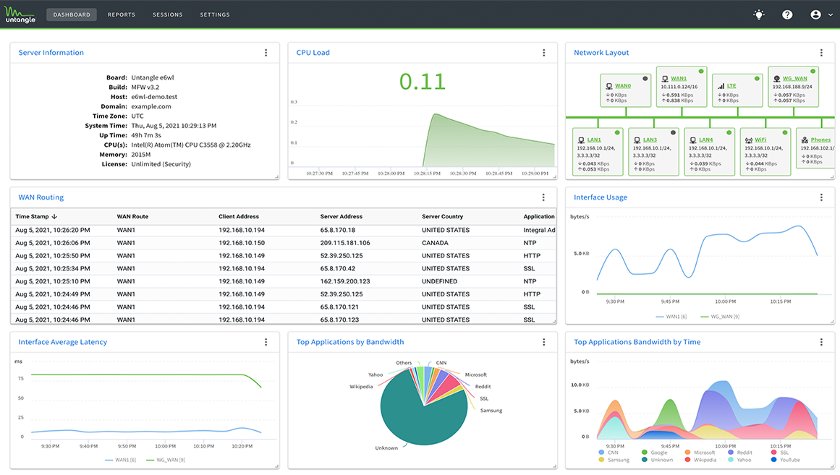Click the WiFi router icon

pyautogui.click(x=748, y=140)
